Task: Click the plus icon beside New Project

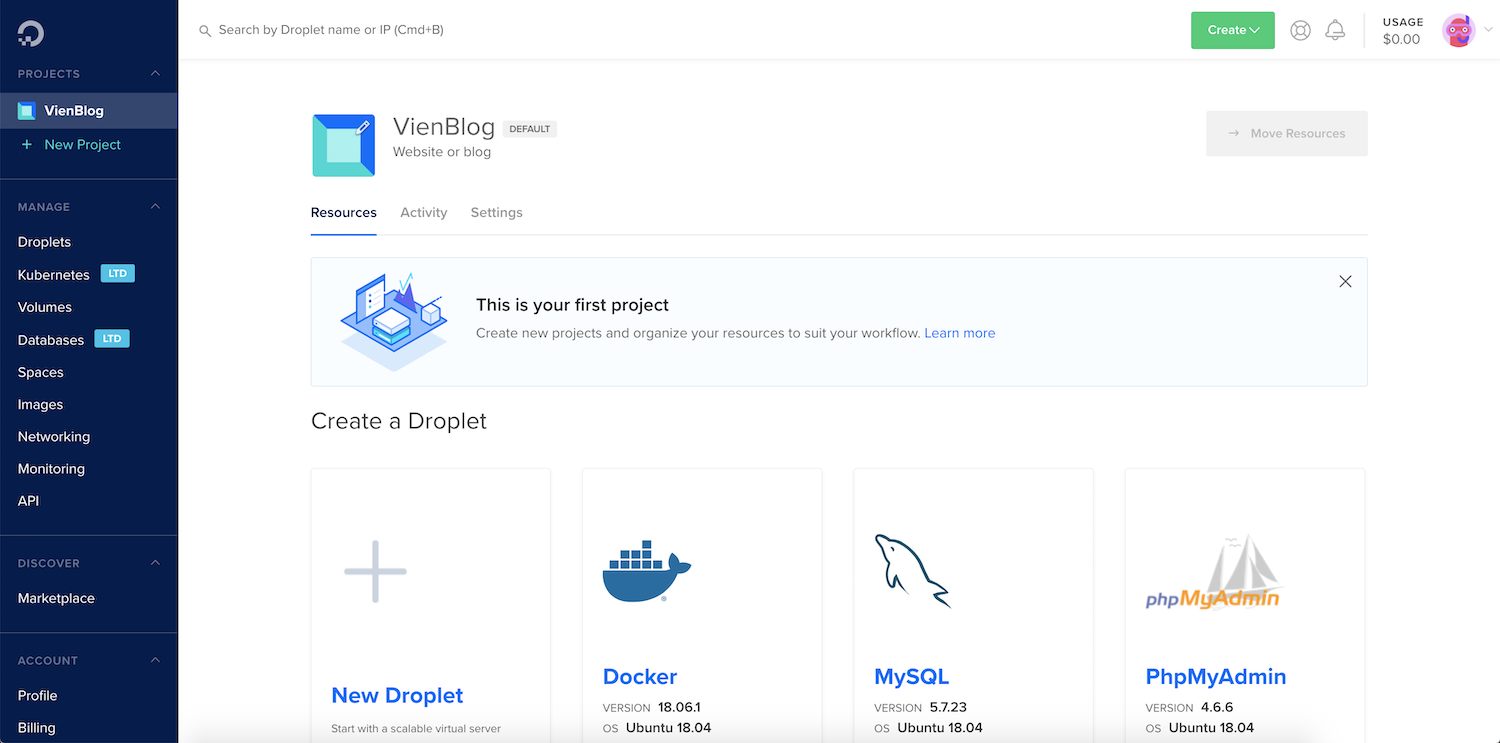Action: (x=27, y=145)
